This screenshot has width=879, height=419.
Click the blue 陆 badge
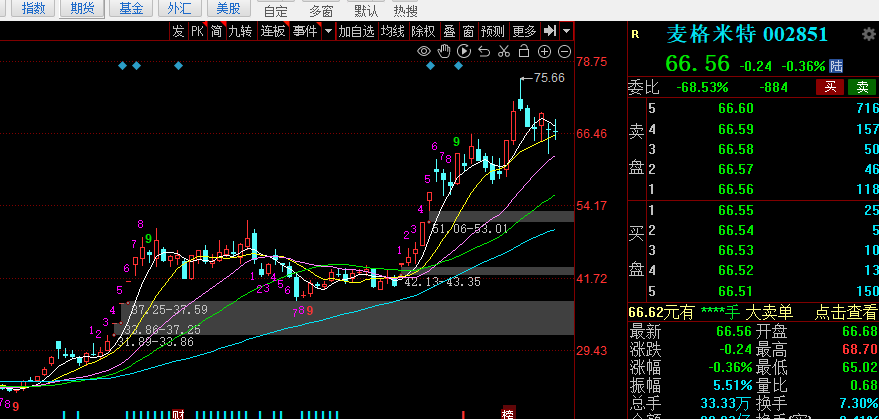[x=836, y=66]
